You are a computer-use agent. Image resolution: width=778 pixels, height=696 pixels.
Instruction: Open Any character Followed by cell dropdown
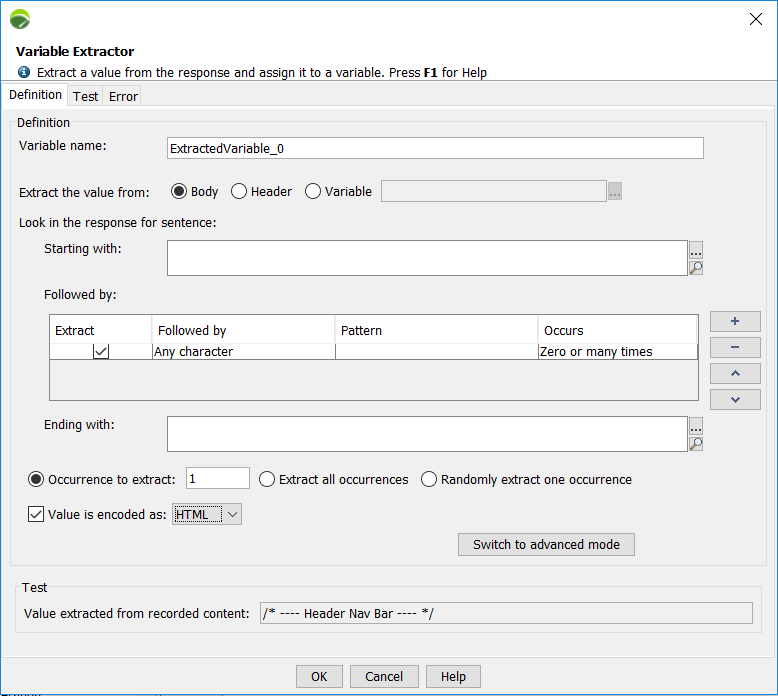pyautogui.click(x=244, y=352)
